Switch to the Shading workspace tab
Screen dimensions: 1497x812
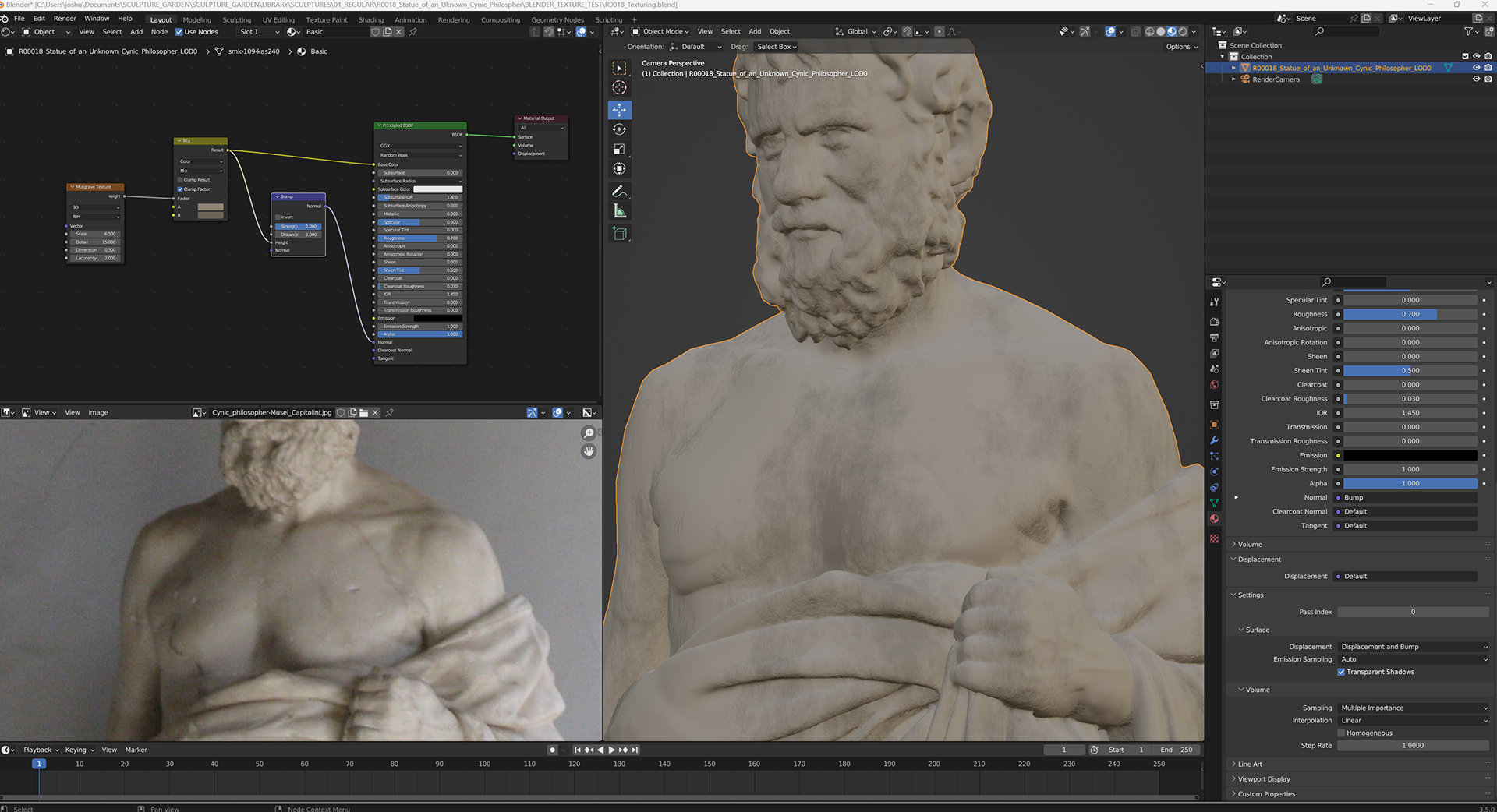click(x=370, y=20)
